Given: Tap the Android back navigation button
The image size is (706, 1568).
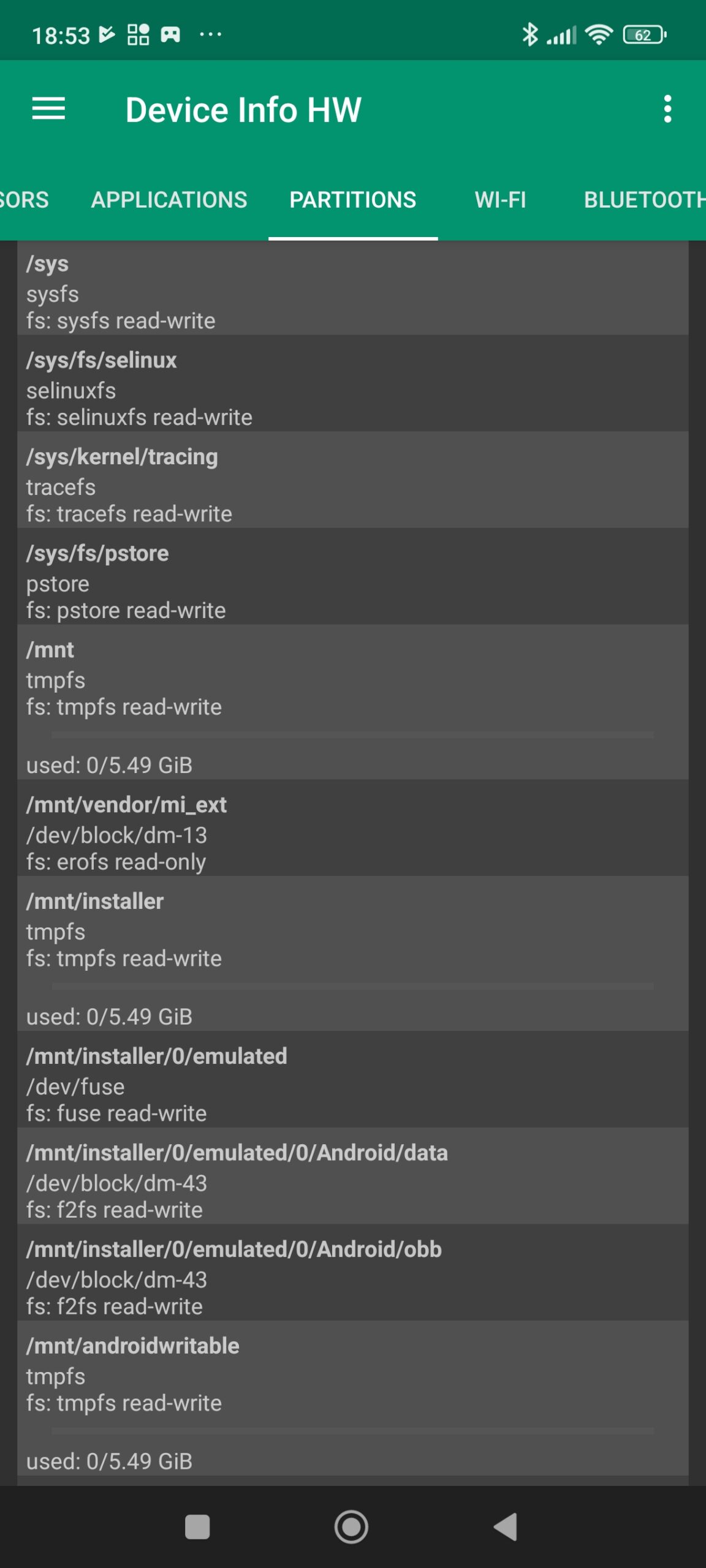Looking at the screenshot, I should [x=506, y=1526].
